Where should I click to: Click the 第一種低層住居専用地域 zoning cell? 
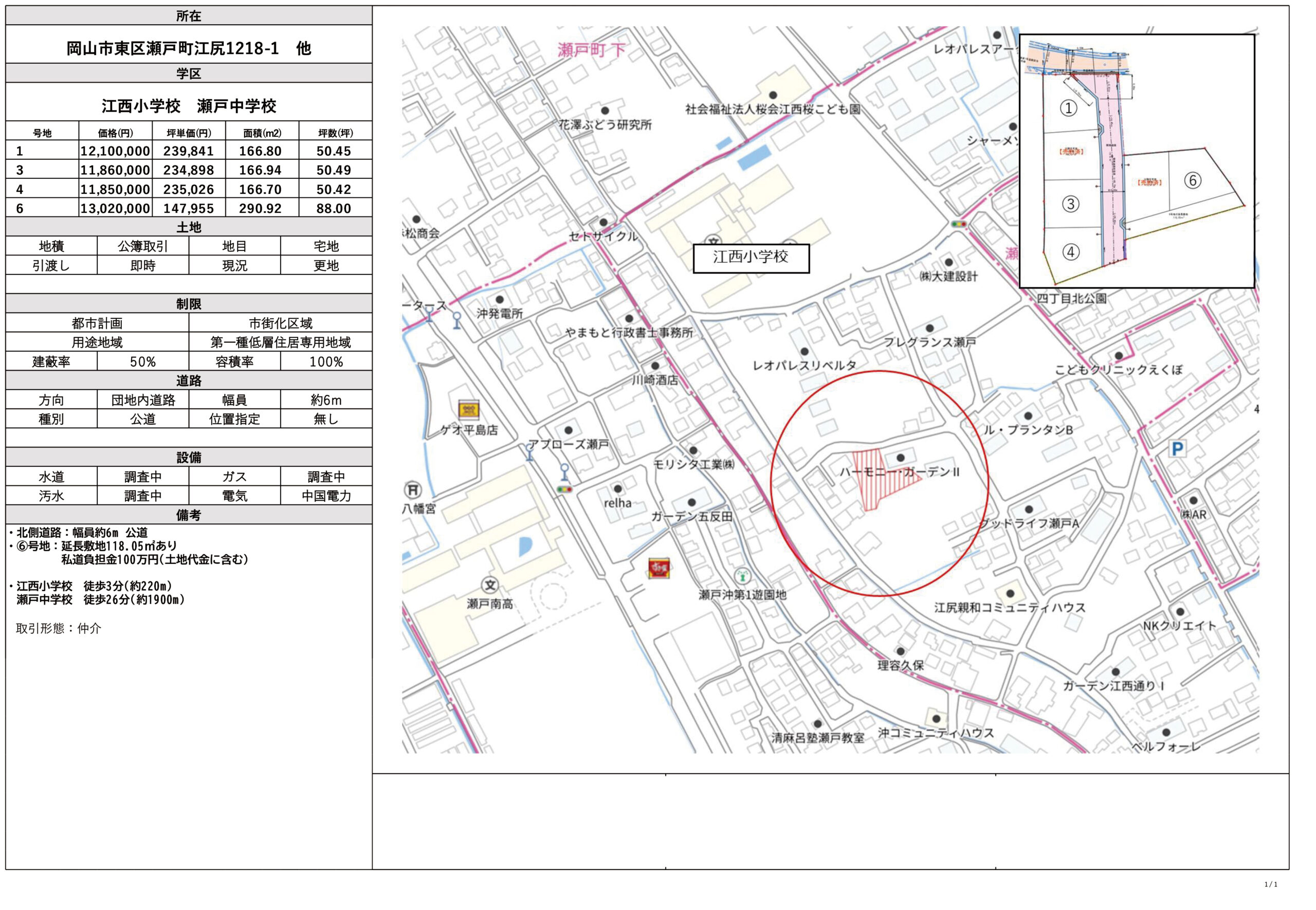(280, 342)
